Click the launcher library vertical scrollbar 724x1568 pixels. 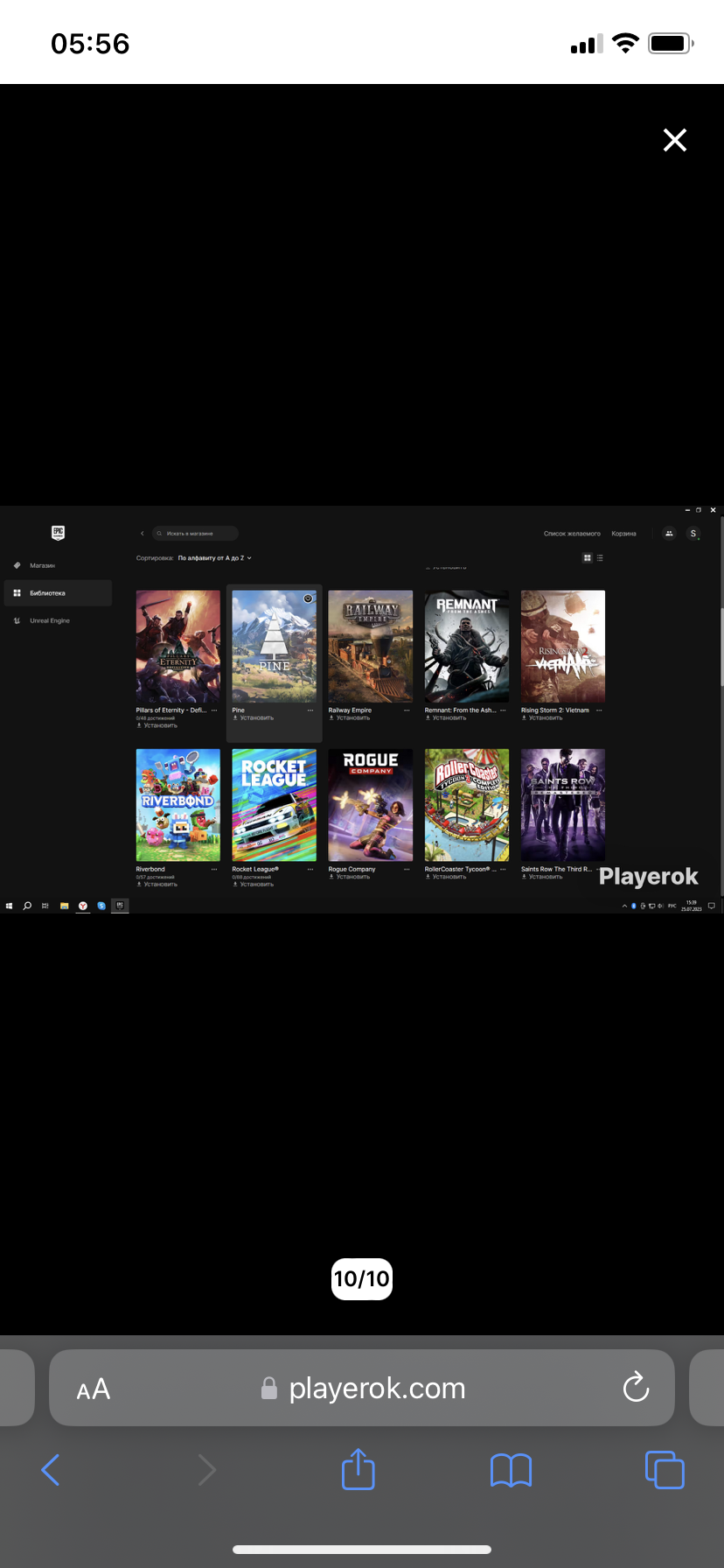[721, 647]
